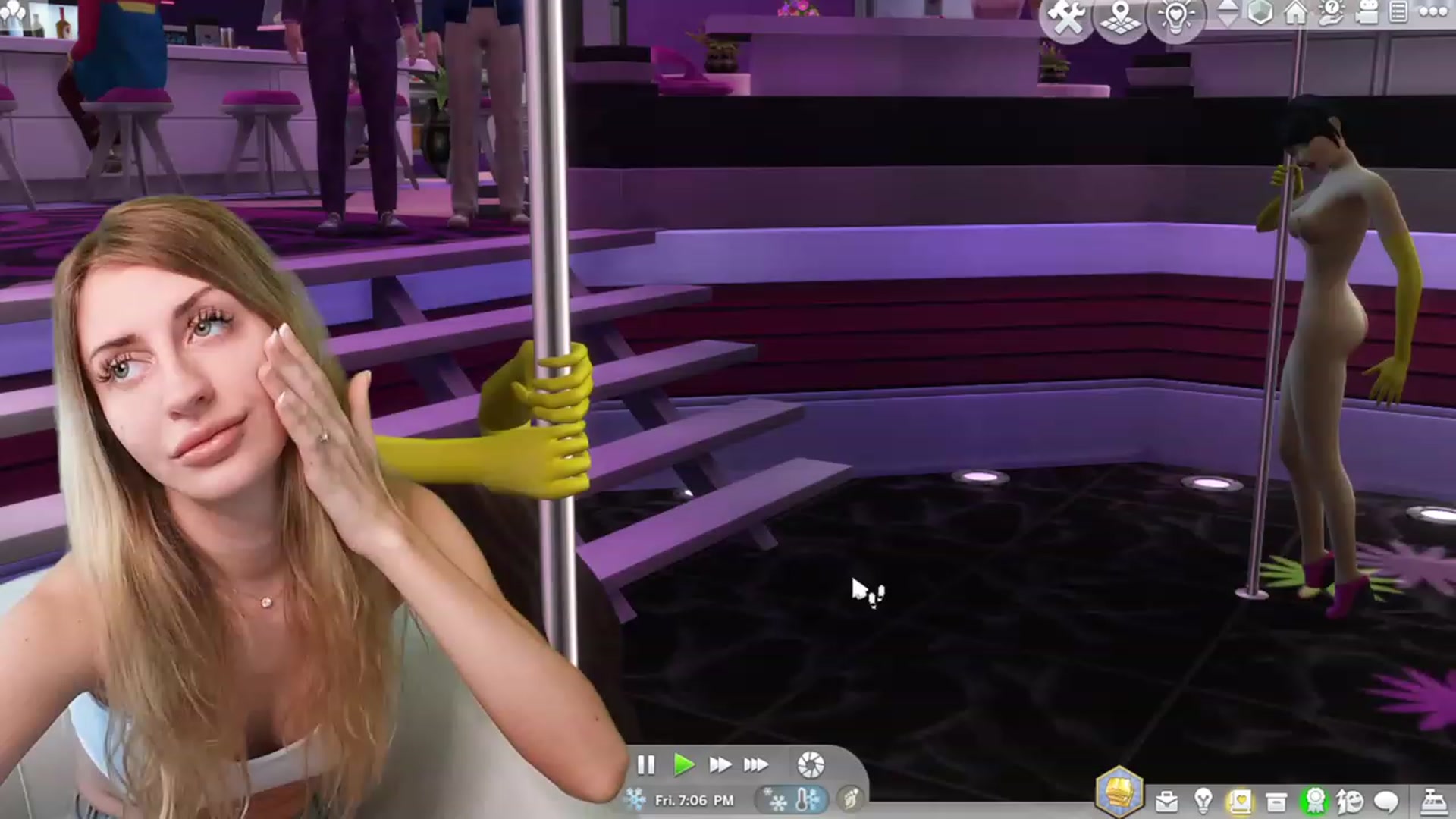Move the view down one floor
1456x819 pixels.
coord(1228,21)
